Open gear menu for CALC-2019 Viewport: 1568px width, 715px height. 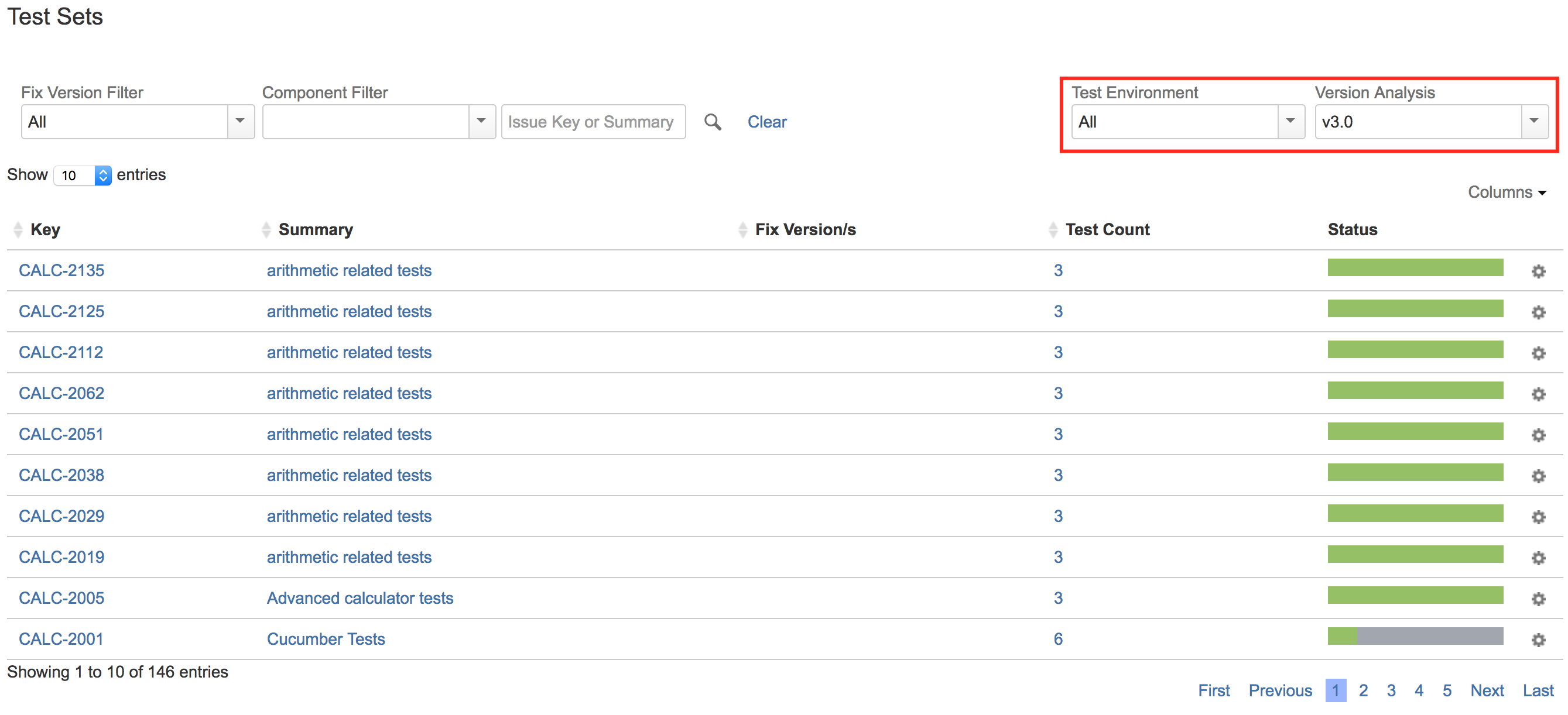[1538, 558]
